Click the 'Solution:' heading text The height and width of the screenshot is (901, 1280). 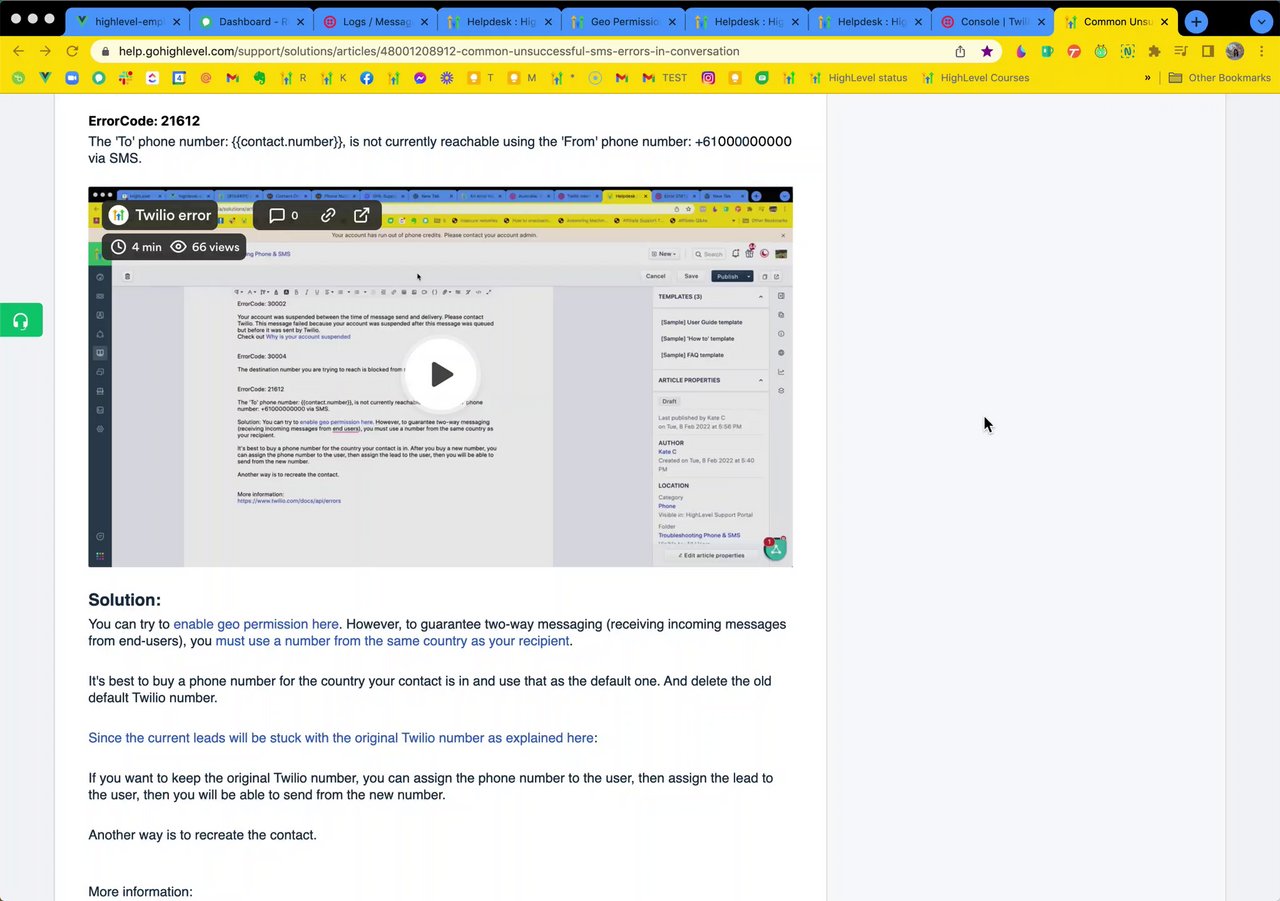pyautogui.click(x=124, y=600)
